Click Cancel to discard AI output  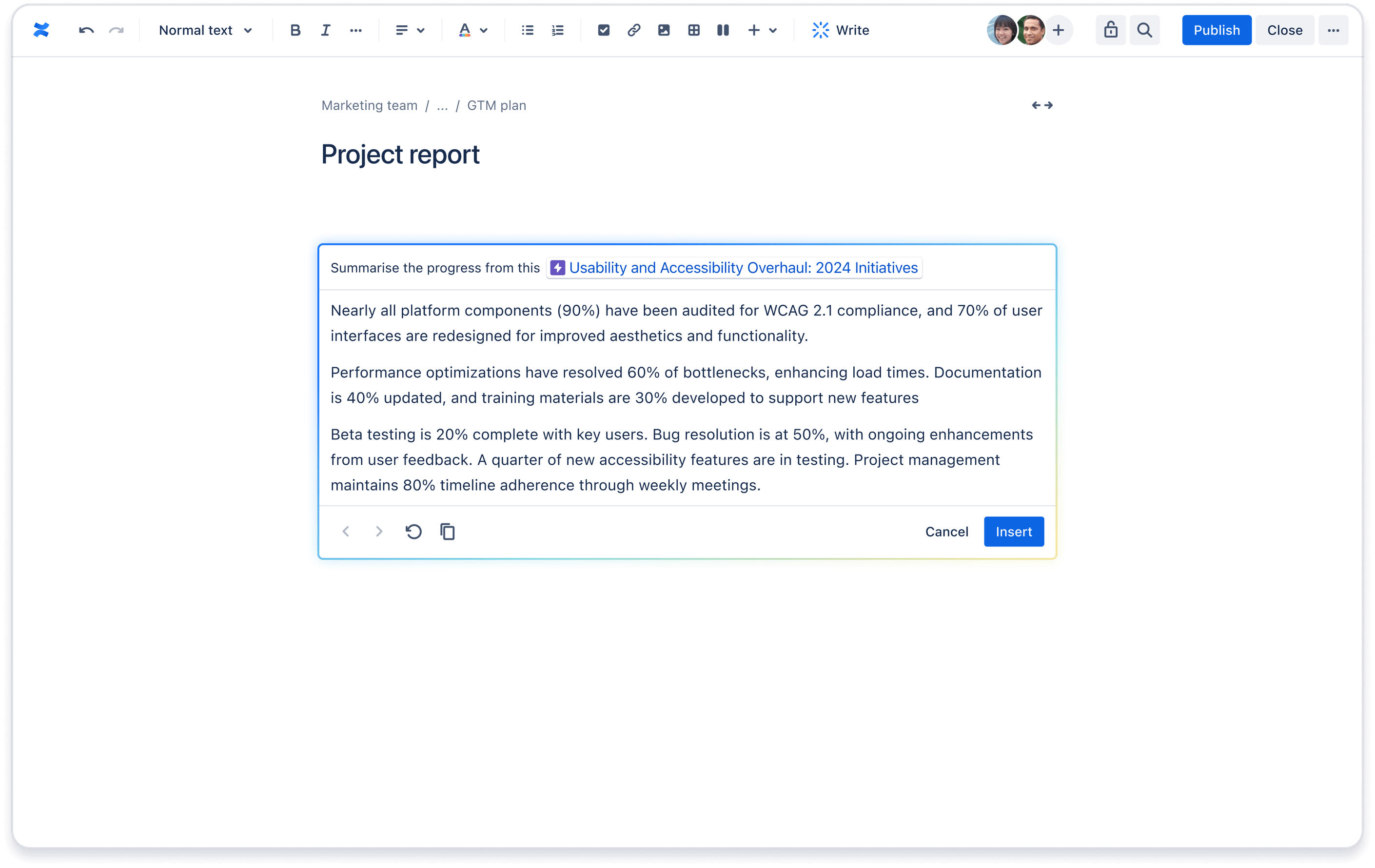(x=947, y=531)
